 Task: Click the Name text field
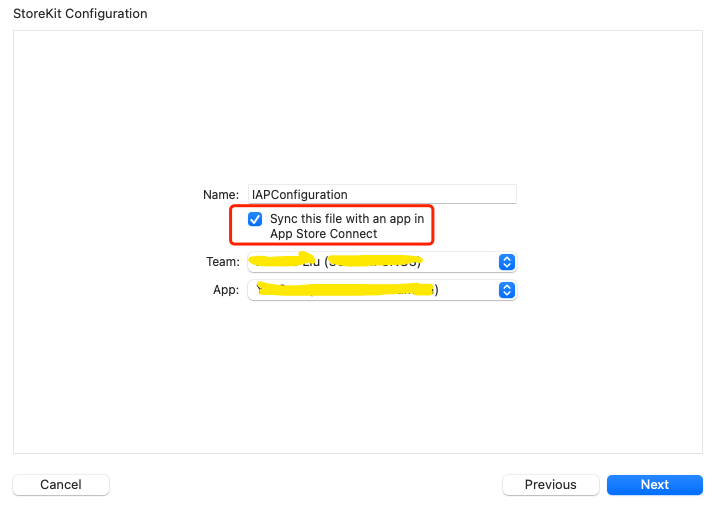click(381, 195)
